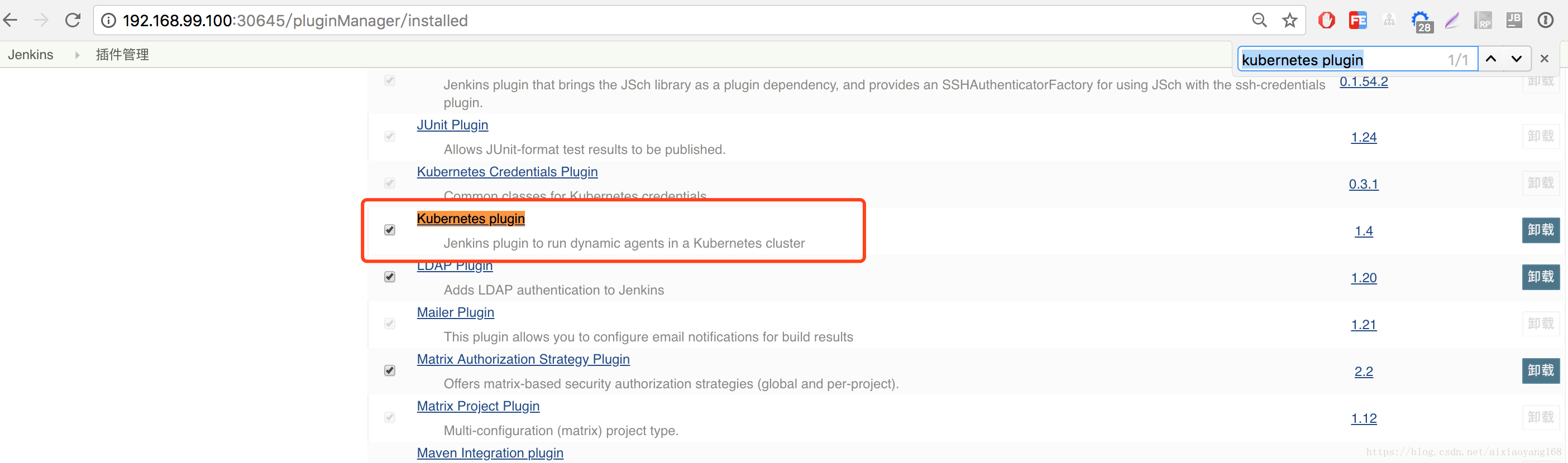Open Kubernetes plugin version 1.4 link
Viewport: 1568px width, 463px height.
pyautogui.click(x=1364, y=231)
